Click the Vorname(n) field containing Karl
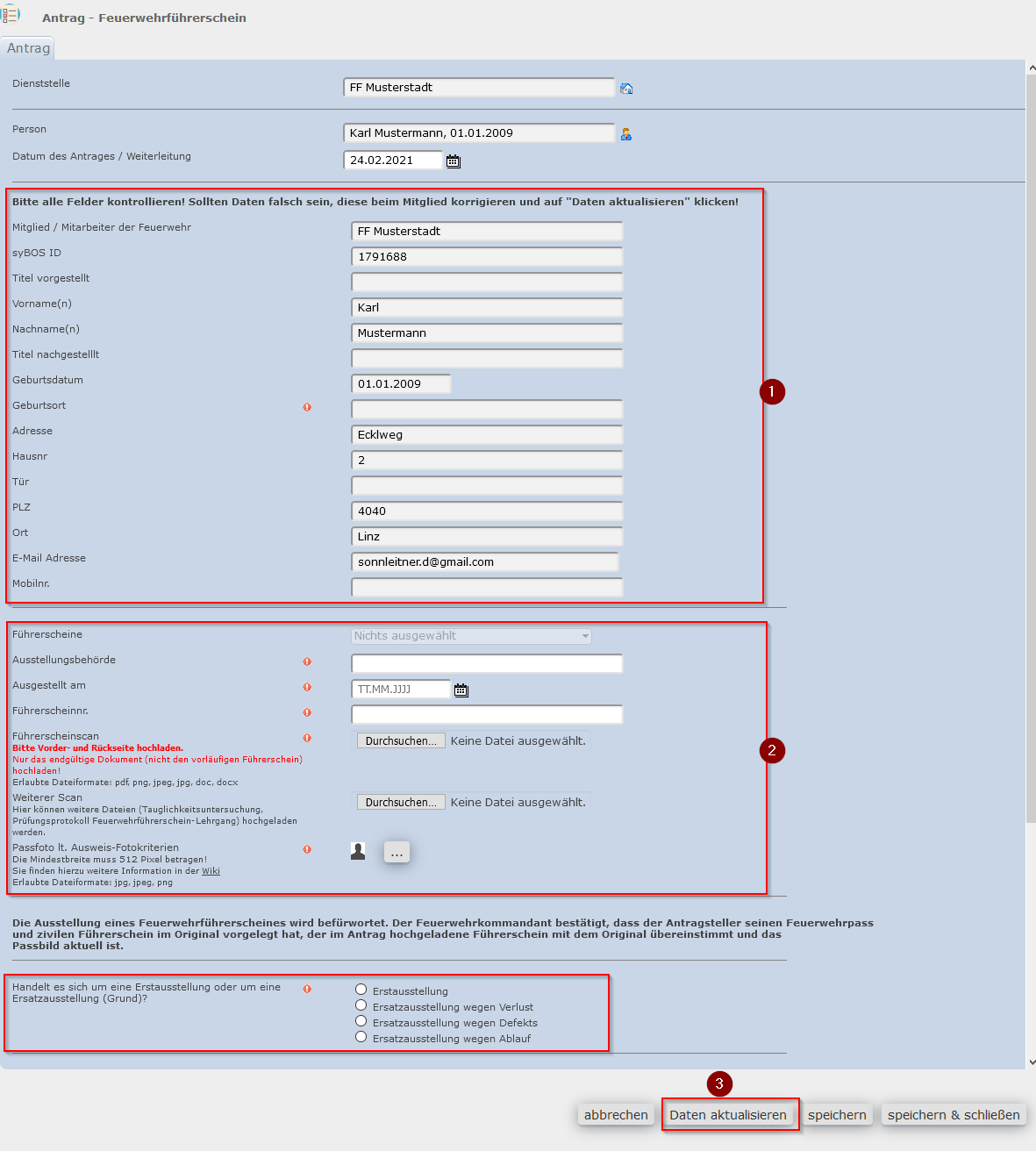 (x=487, y=307)
